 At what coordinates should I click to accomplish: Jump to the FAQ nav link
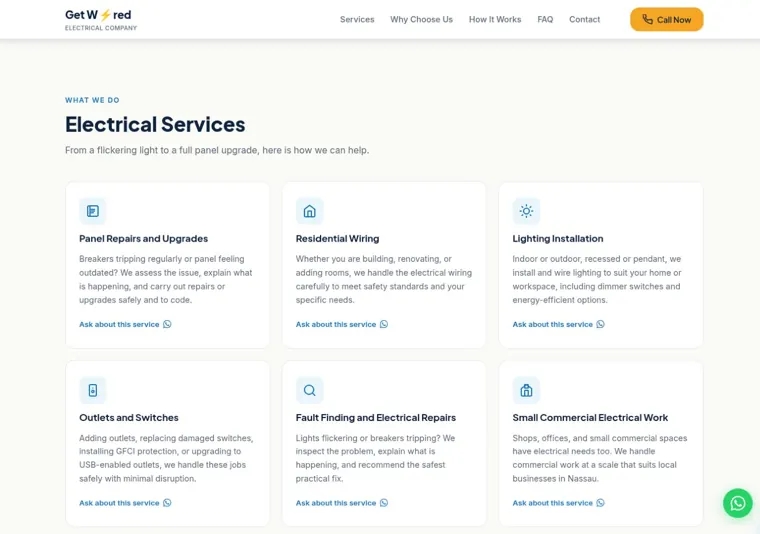[x=545, y=19]
